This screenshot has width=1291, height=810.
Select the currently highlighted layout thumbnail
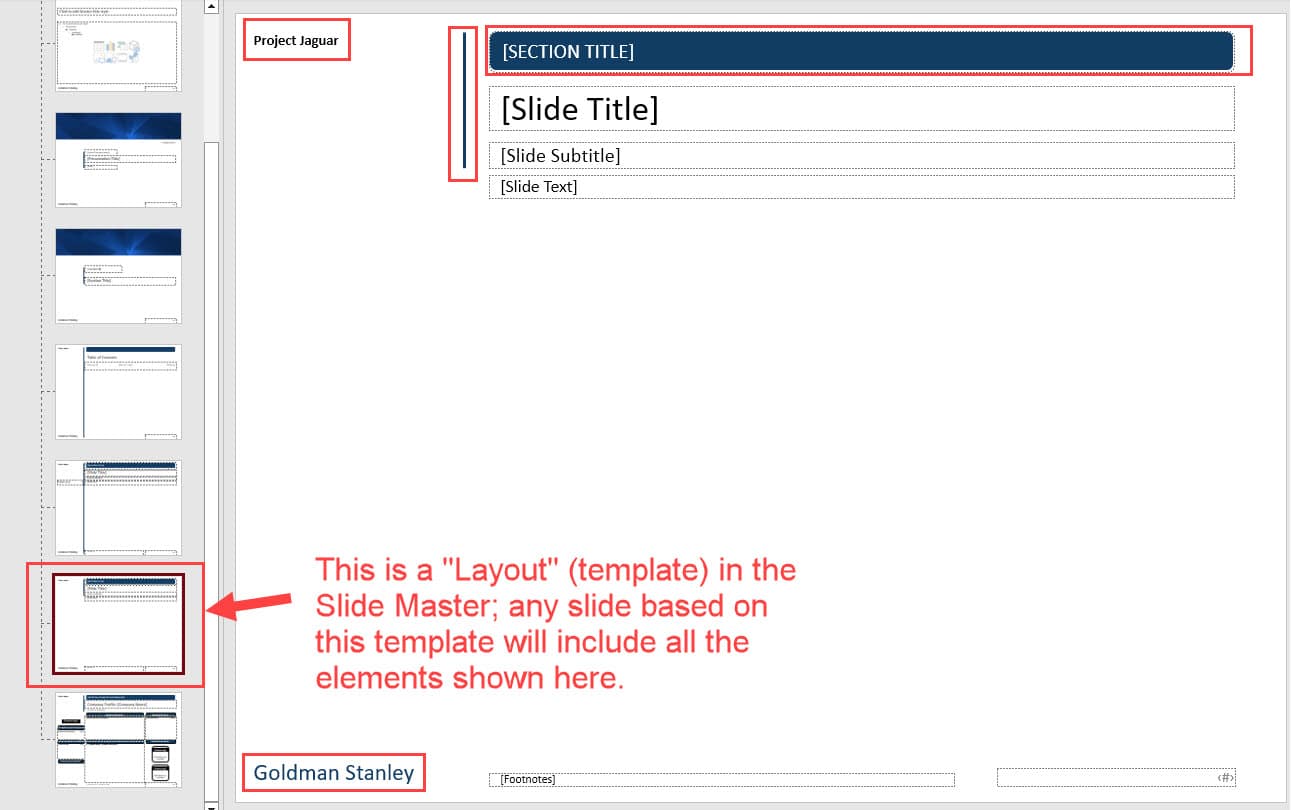click(117, 622)
